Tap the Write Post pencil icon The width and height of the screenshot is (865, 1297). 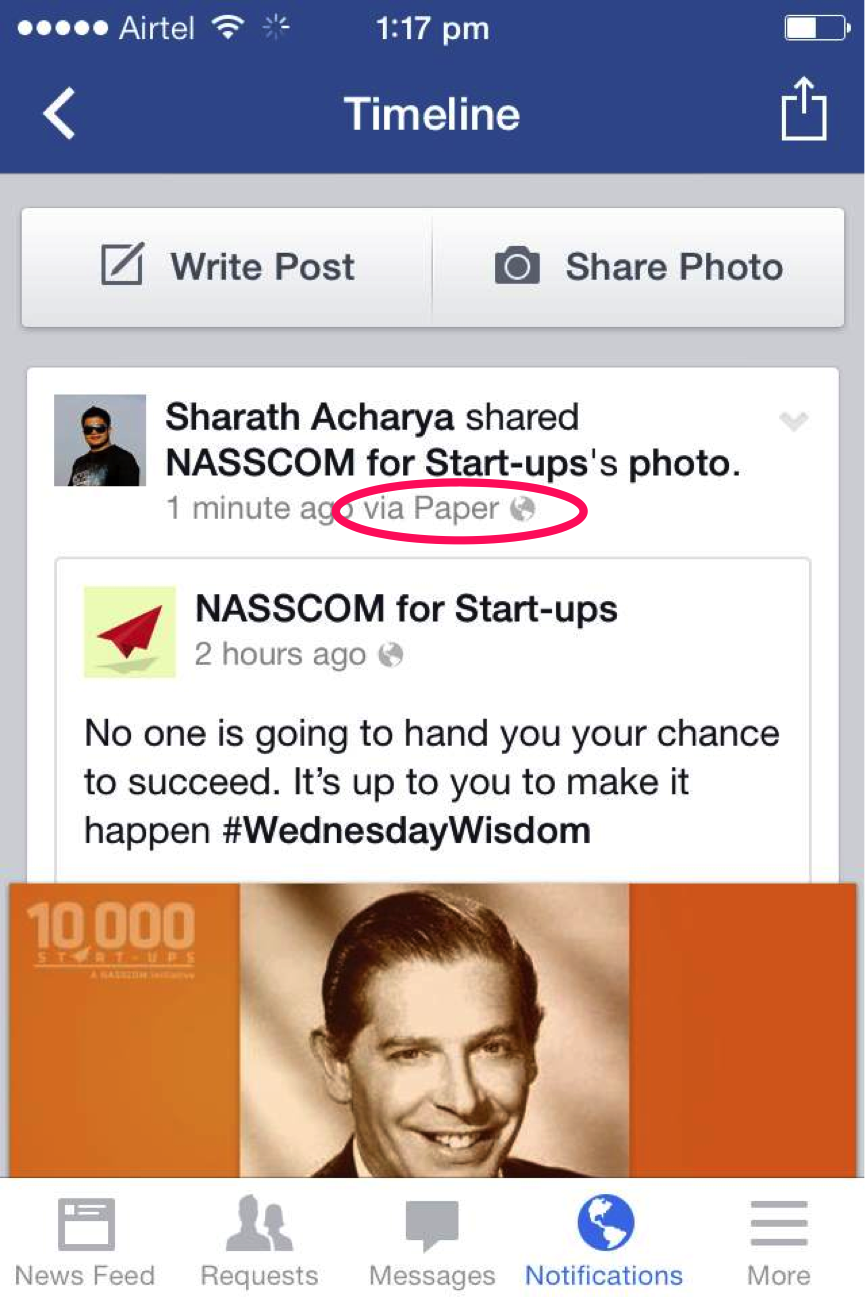point(123,266)
